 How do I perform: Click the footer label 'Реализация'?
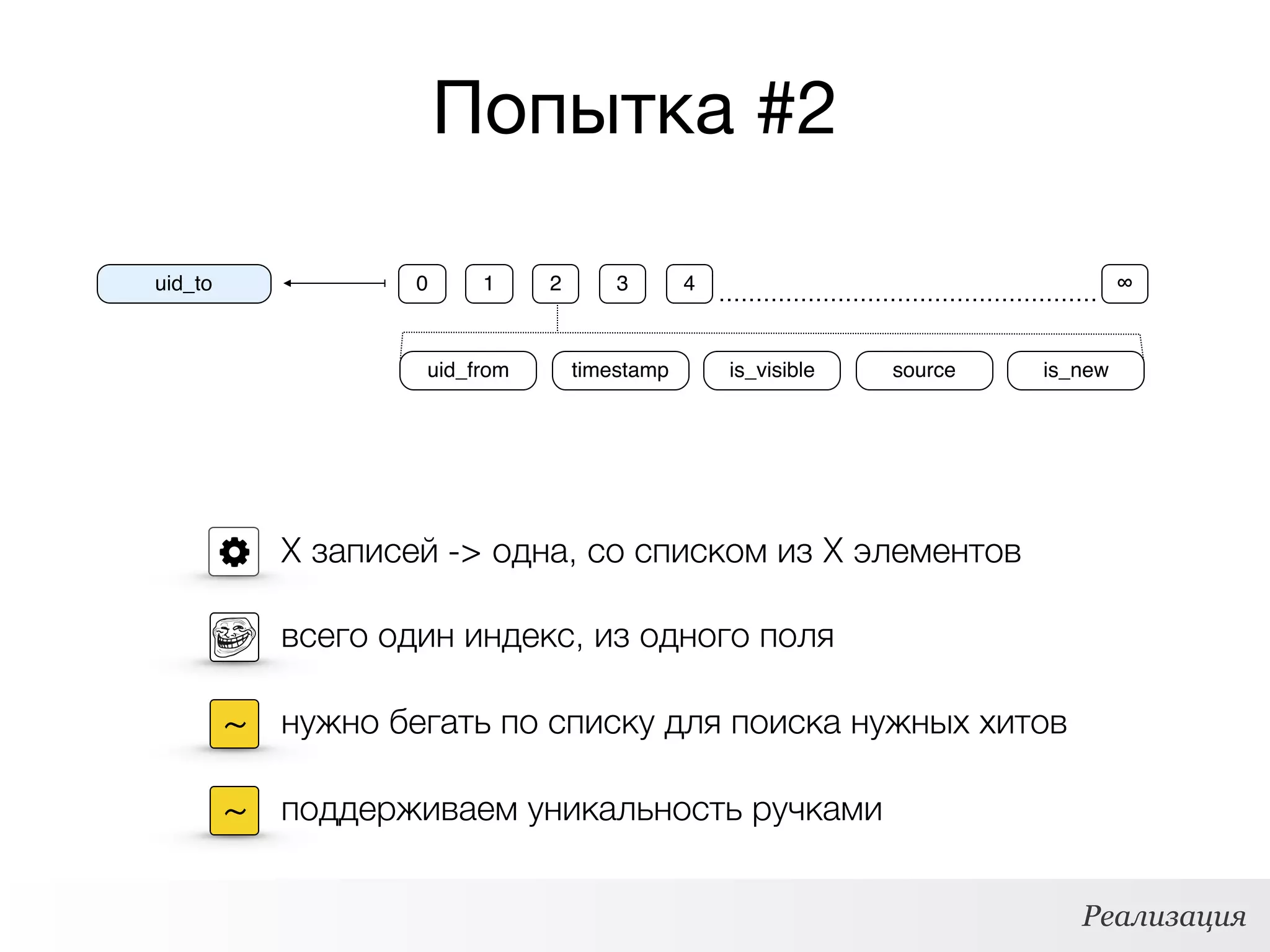coord(1165,916)
